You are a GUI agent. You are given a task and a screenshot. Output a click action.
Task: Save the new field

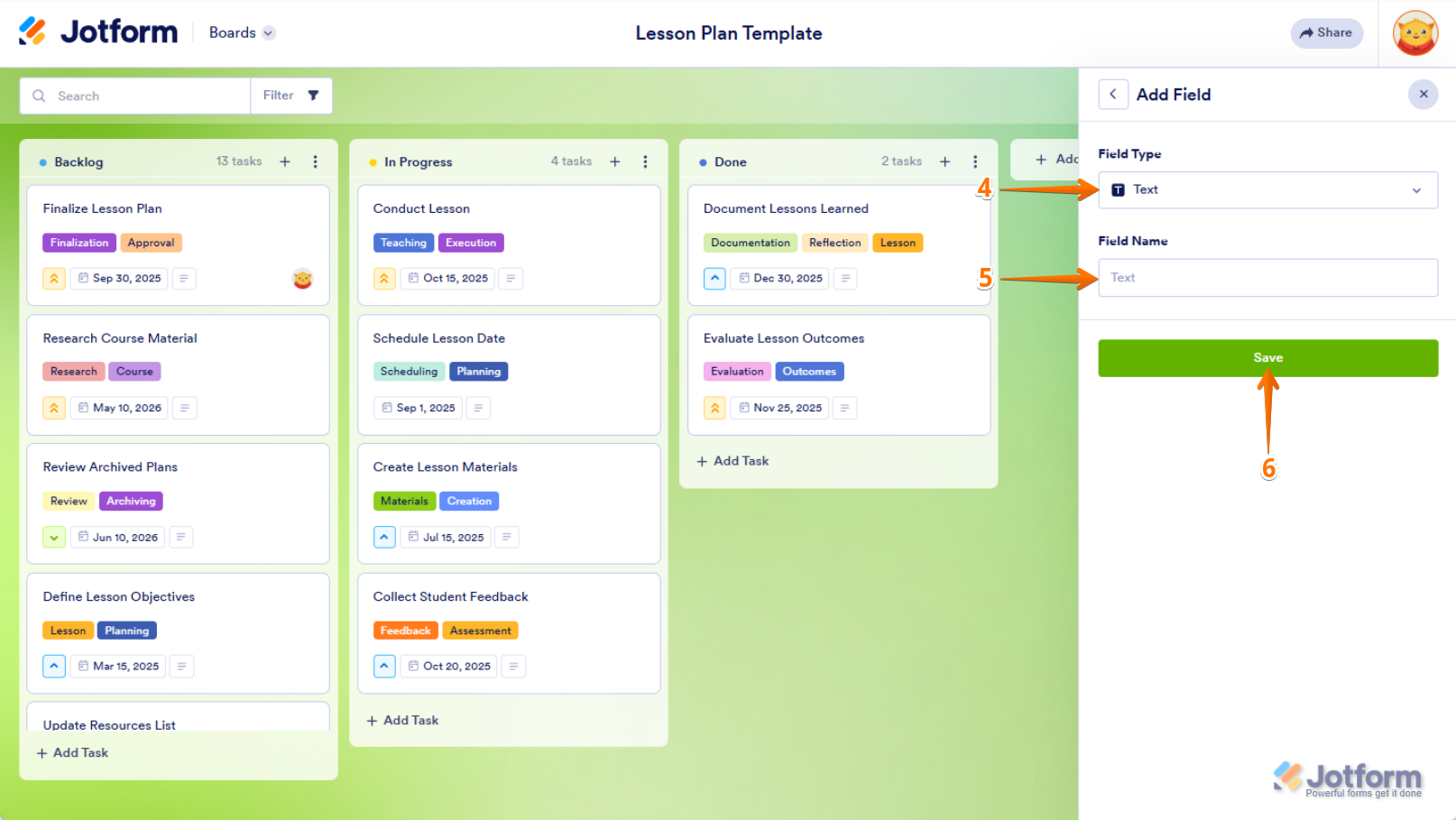pyautogui.click(x=1267, y=358)
